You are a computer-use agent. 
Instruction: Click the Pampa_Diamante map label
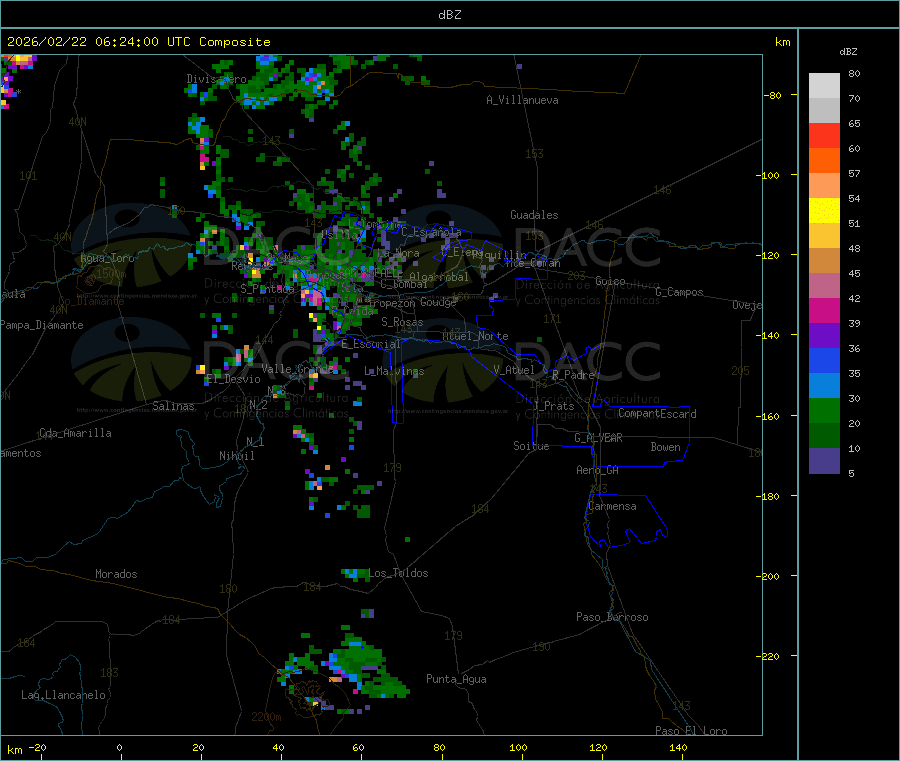(42, 325)
